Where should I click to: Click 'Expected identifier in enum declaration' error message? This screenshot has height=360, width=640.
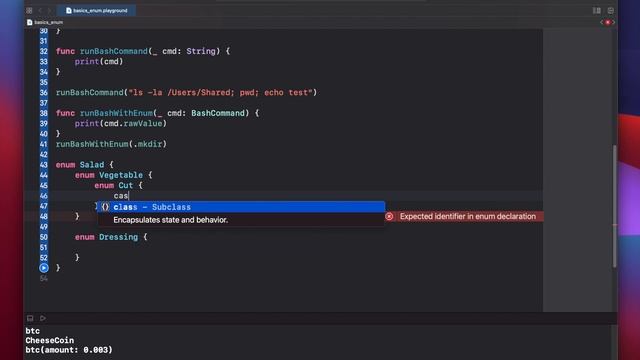(468, 216)
